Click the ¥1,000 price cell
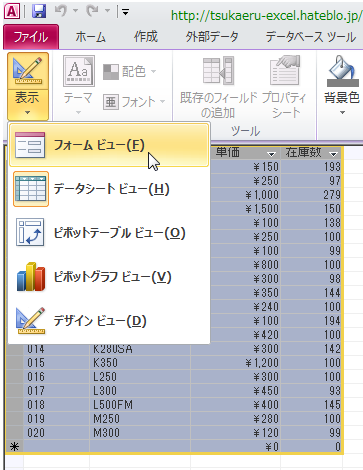The width and height of the screenshot is (363, 470). [245, 195]
